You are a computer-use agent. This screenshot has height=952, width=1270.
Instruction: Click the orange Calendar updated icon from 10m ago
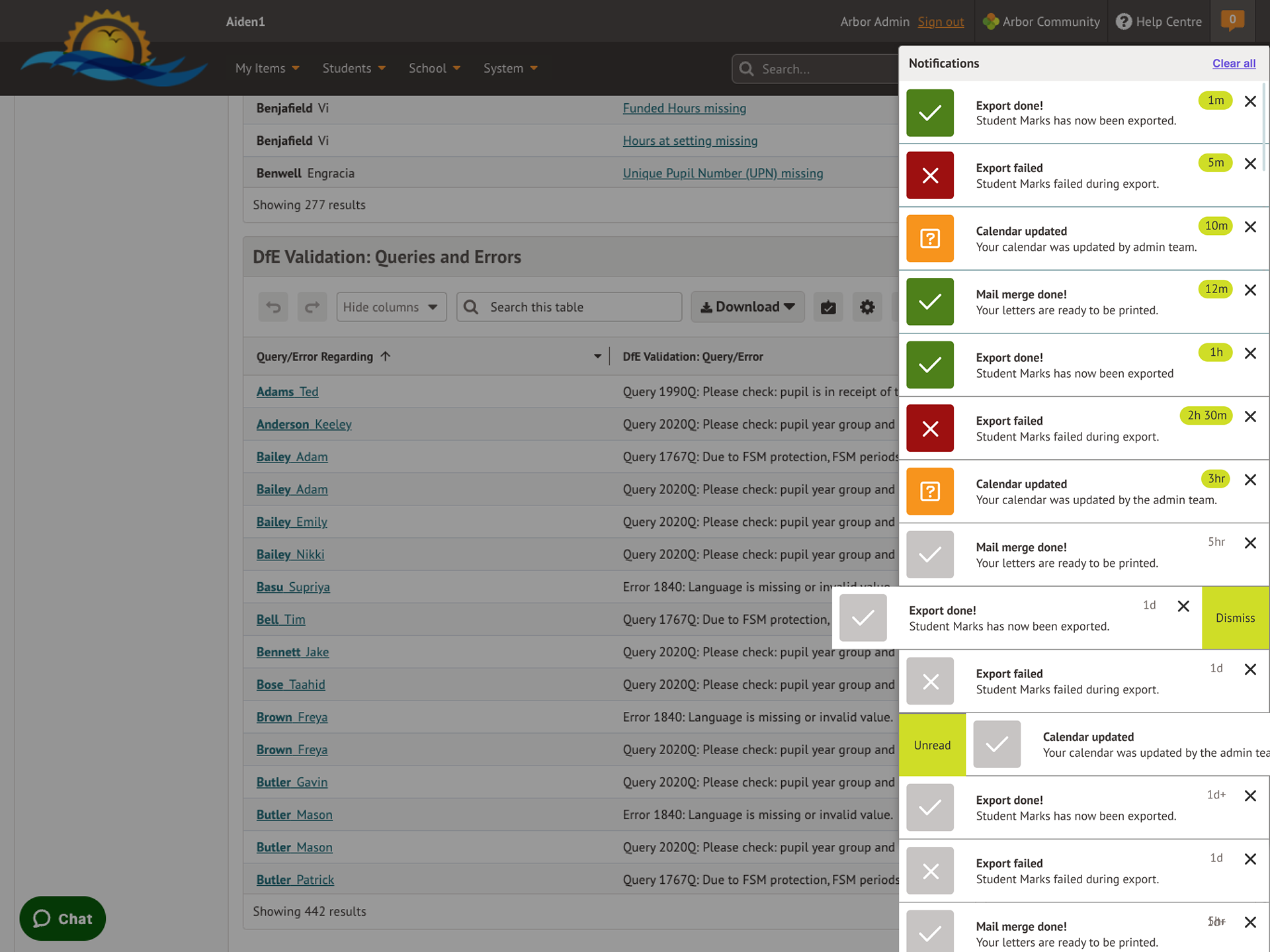click(930, 239)
